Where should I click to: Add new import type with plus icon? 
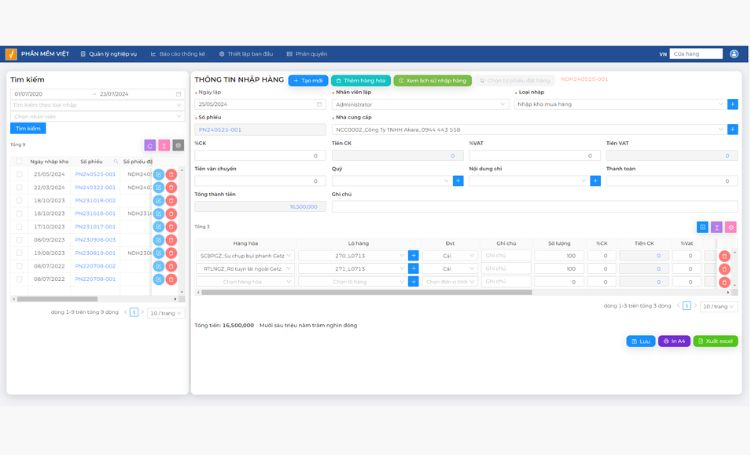pos(732,104)
